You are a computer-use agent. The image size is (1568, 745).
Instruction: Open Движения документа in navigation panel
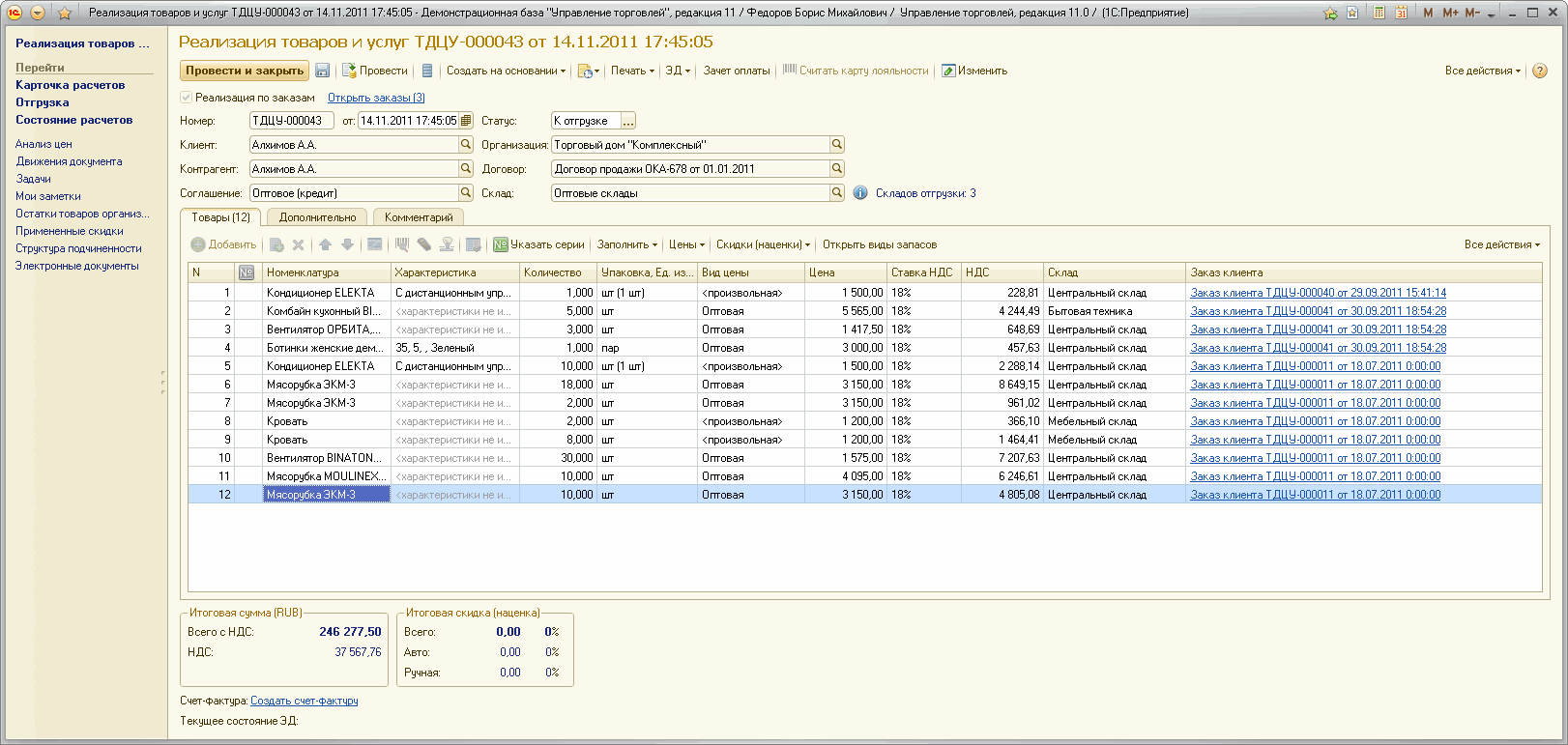click(x=69, y=161)
